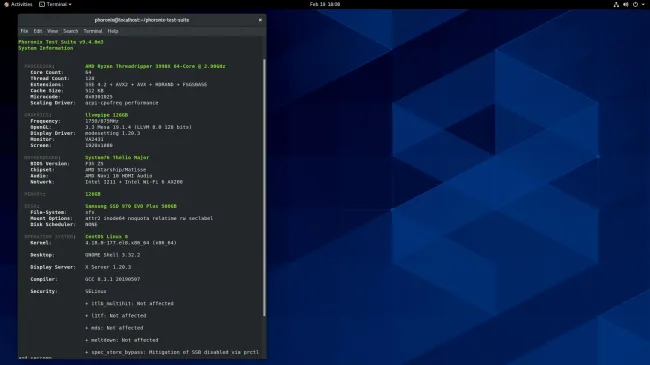Viewport: 650px width, 365px height.
Task: Click the Disk Scheduler label
Action: click(53, 224)
